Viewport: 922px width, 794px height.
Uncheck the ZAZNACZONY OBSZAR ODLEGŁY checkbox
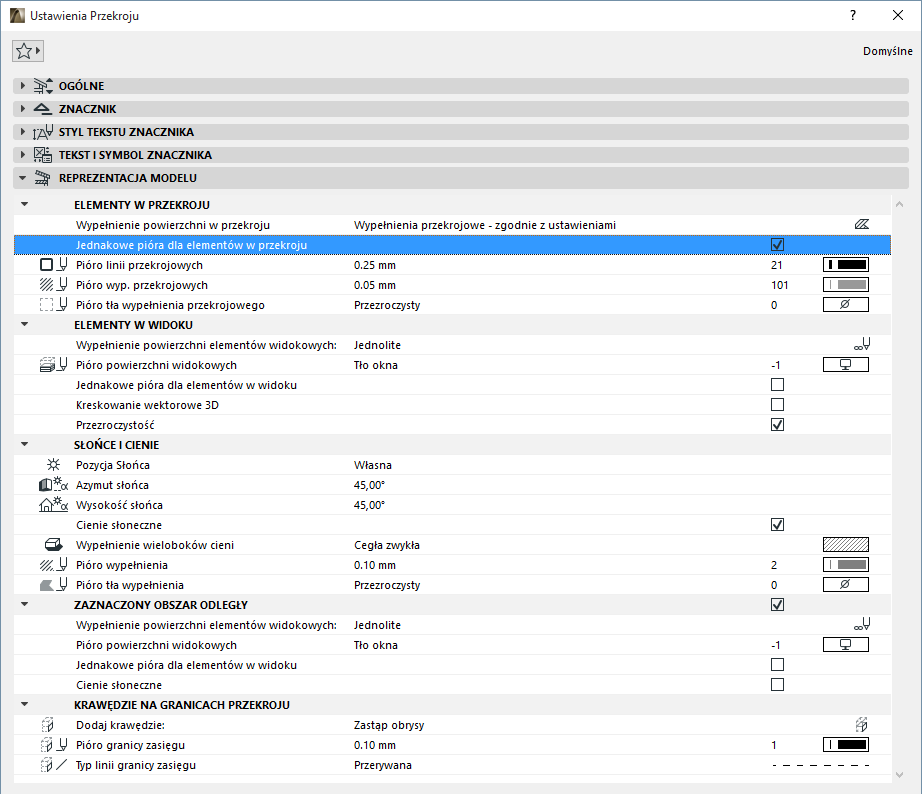777,605
